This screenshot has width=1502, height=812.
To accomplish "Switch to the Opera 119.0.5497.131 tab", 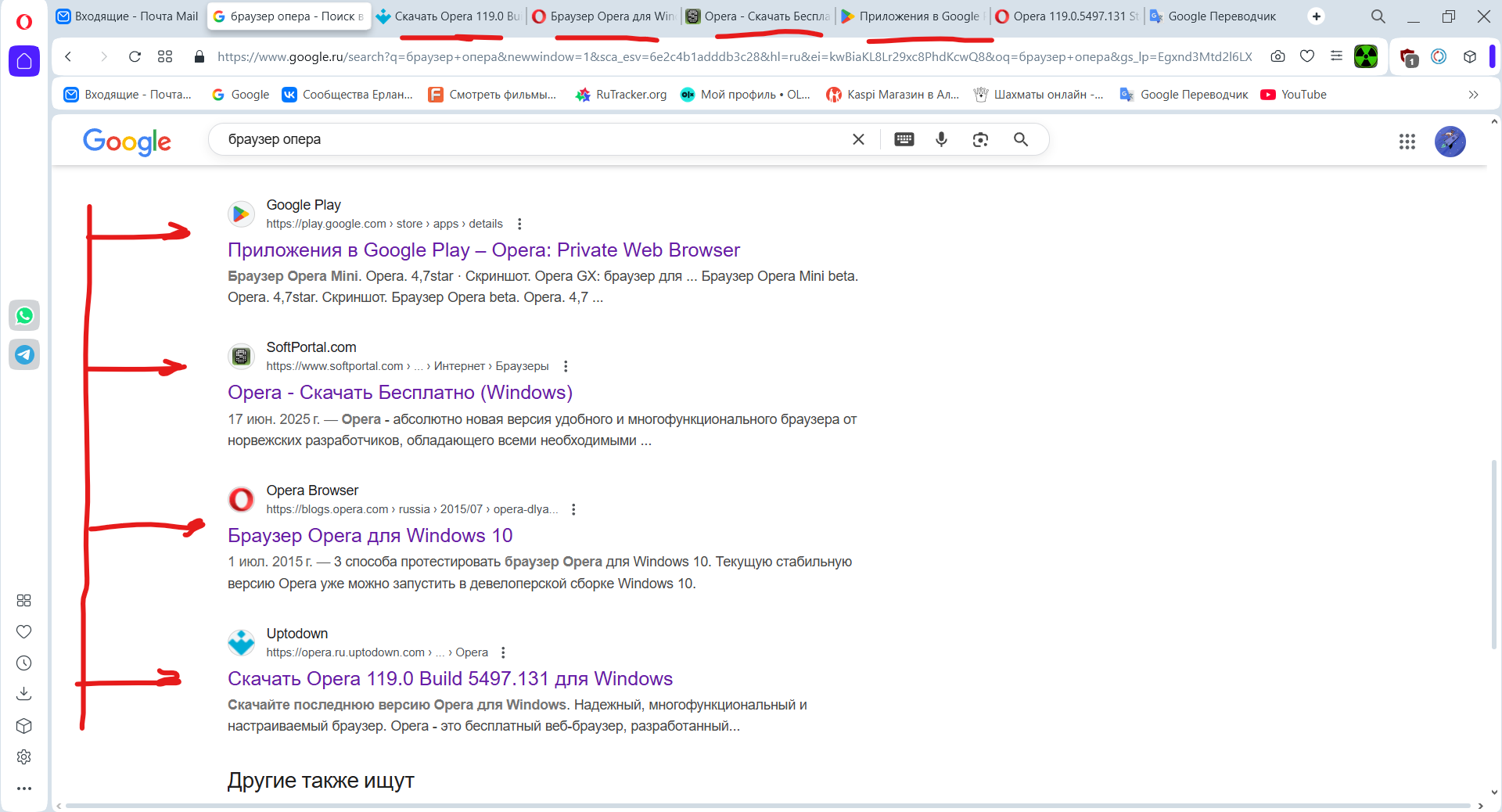I will (1066, 16).
